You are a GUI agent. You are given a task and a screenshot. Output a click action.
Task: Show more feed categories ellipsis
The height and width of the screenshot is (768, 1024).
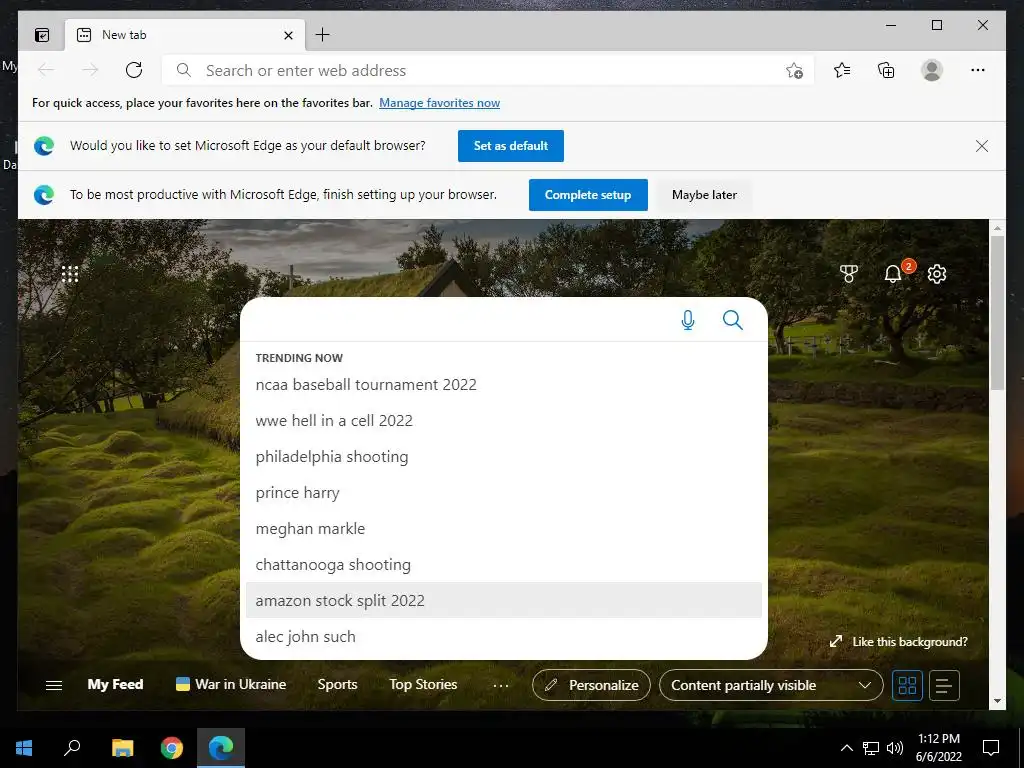501,686
